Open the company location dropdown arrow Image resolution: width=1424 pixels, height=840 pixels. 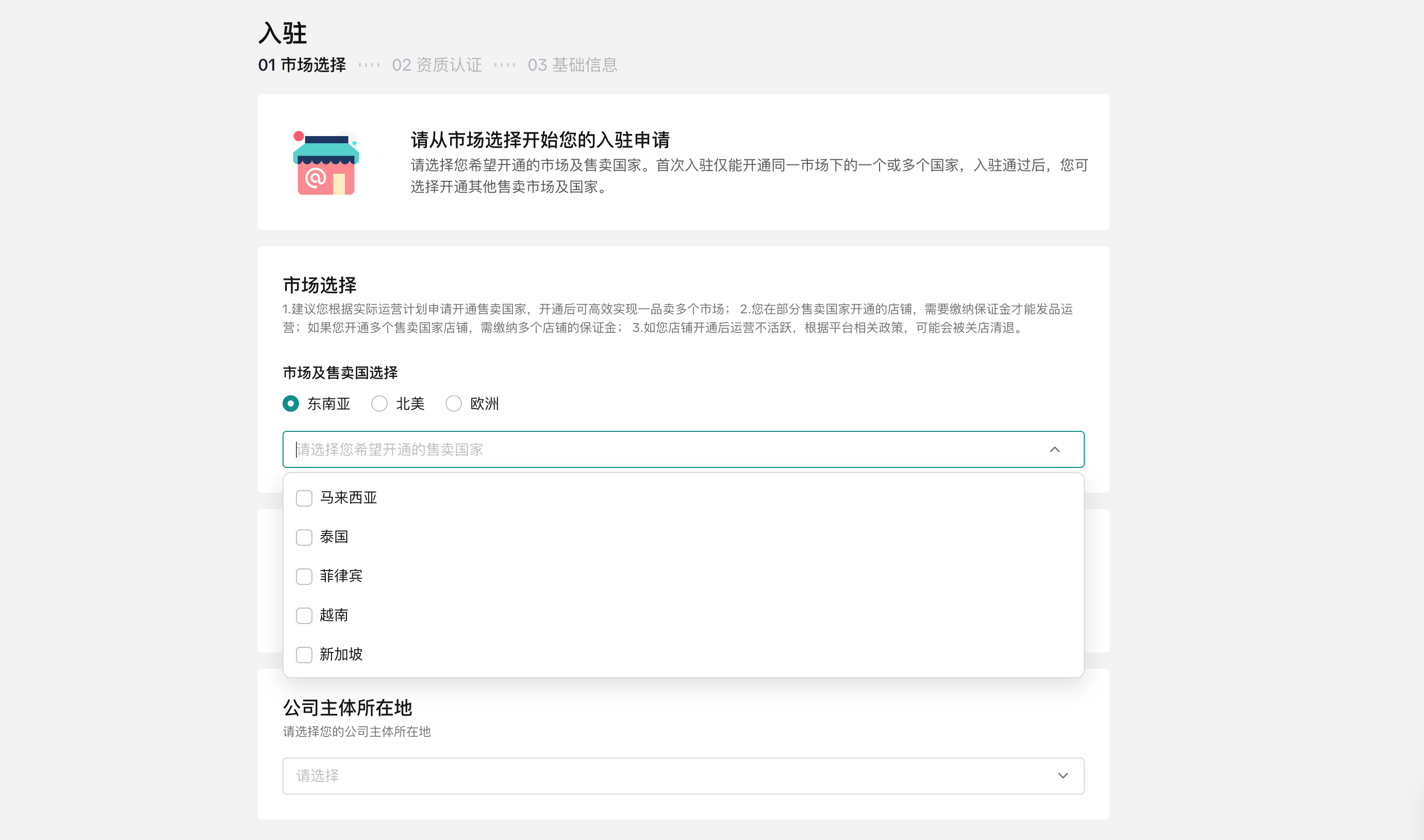click(x=1063, y=776)
